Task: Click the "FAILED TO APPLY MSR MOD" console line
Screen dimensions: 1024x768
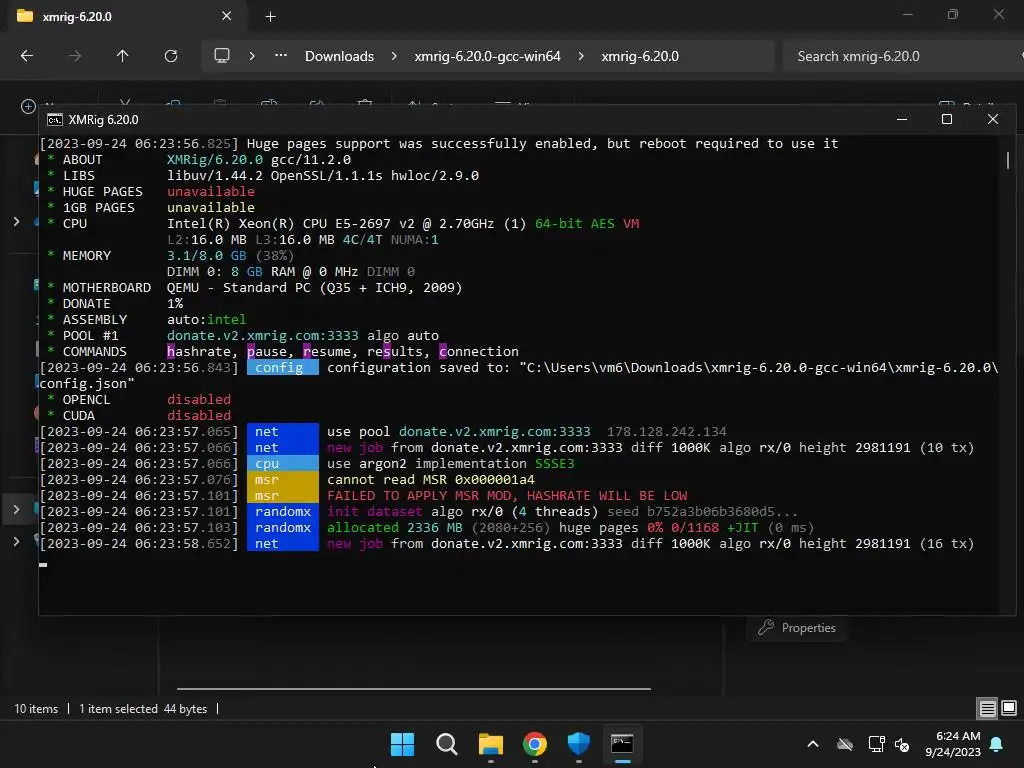Action: pyautogui.click(x=507, y=496)
